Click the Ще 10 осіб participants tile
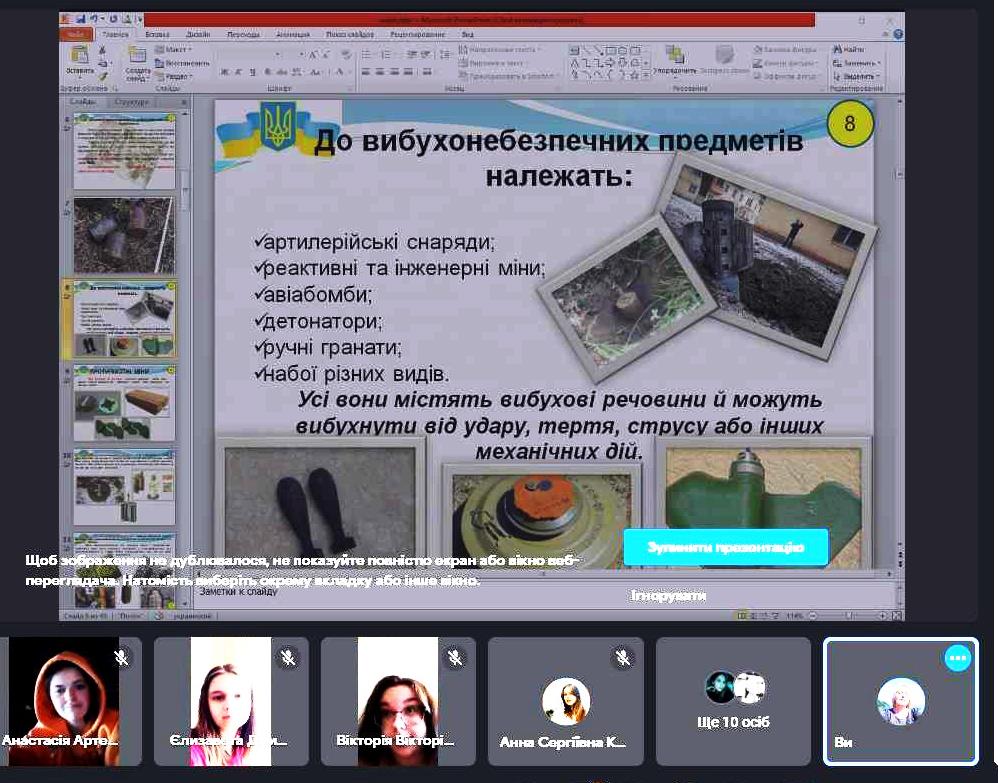Image resolution: width=998 pixels, height=783 pixels. click(733, 700)
